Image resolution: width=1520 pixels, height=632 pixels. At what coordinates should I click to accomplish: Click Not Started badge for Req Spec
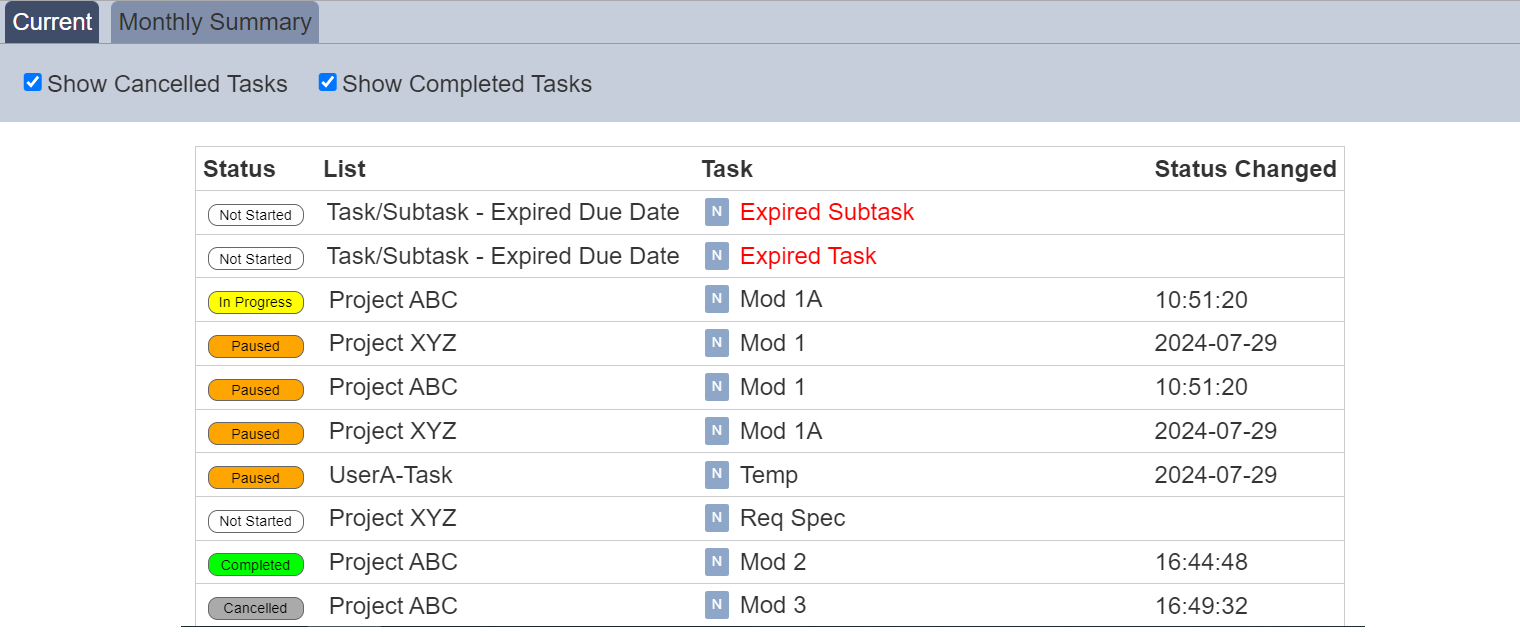click(256, 521)
